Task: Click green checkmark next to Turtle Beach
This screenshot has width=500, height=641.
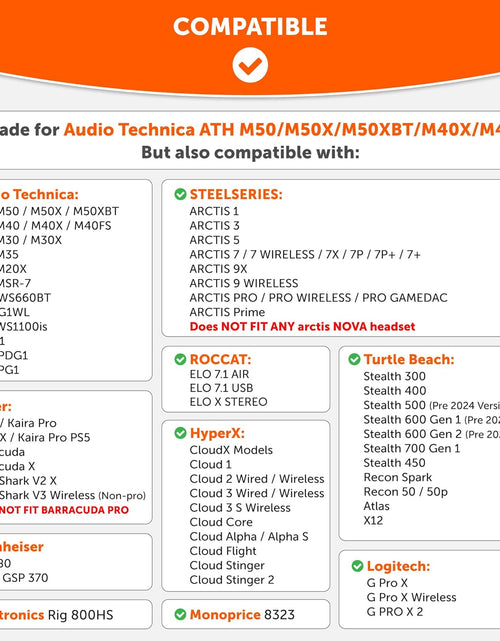Action: tap(354, 359)
